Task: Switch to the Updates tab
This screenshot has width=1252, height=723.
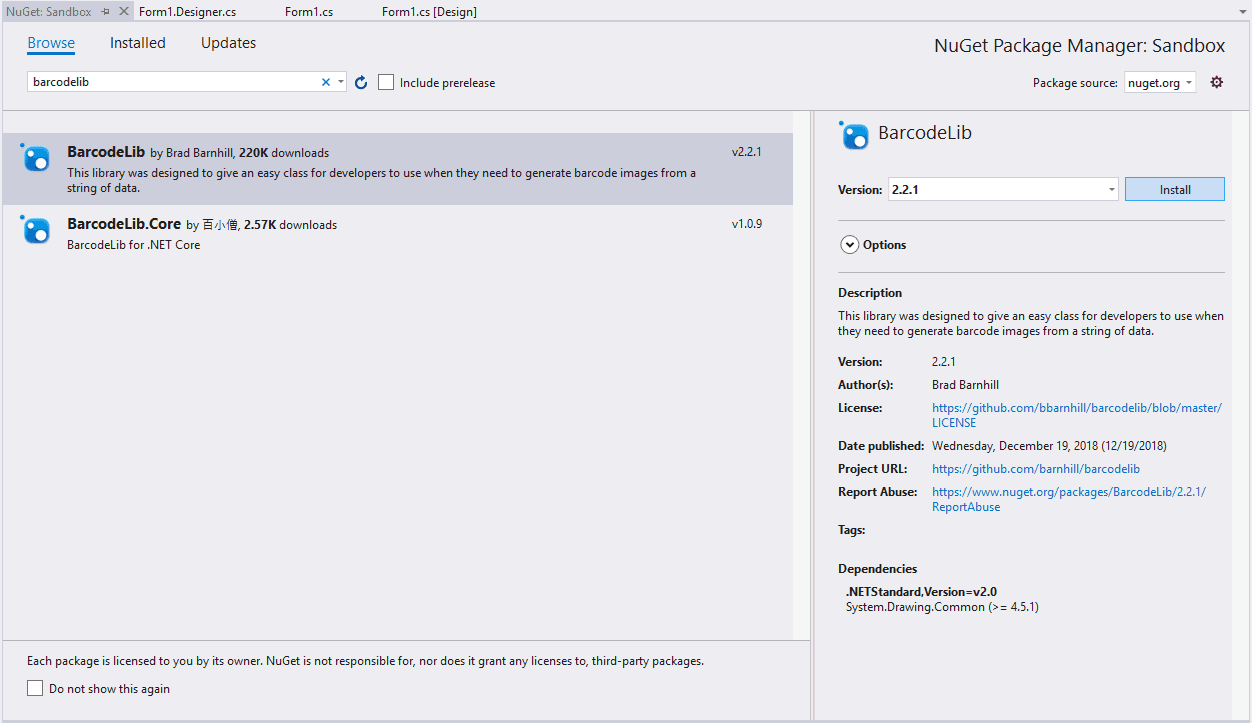Action: pos(228,43)
